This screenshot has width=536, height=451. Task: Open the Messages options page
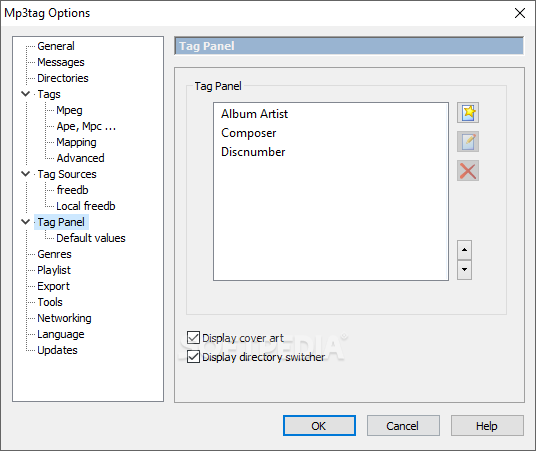point(61,62)
